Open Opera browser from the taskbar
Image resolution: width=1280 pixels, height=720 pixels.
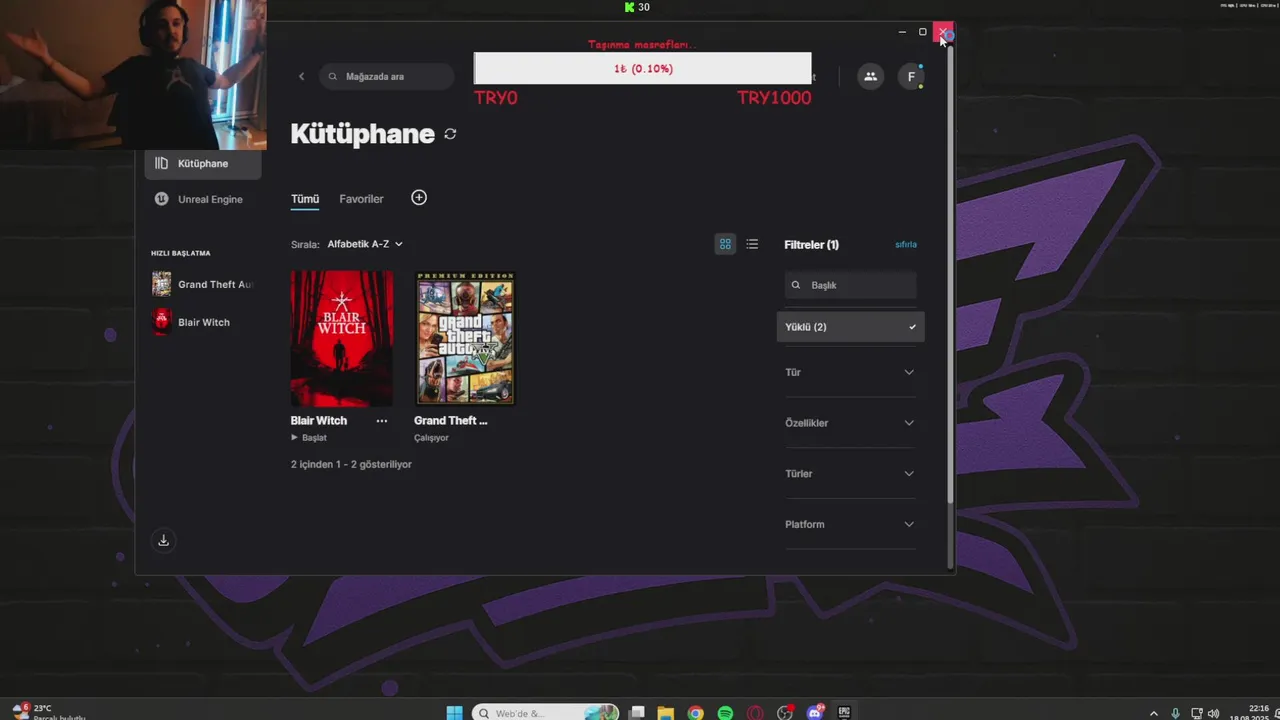[x=755, y=713]
